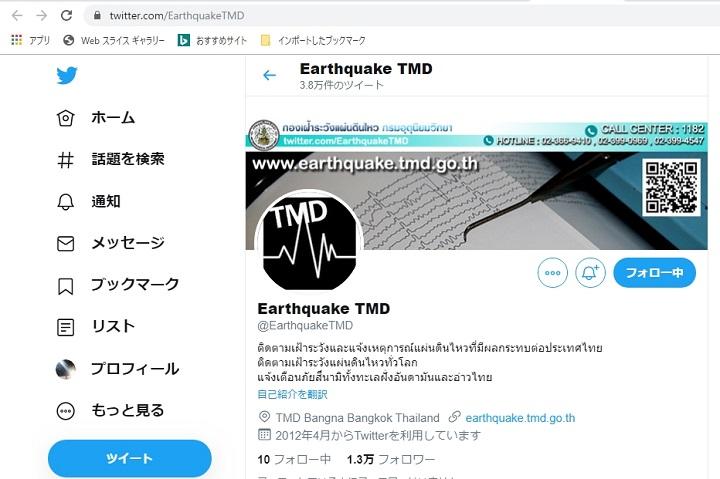The width and height of the screenshot is (720, 479).
Task: Click the Earthquake TMD profile picture
Action: tap(309, 244)
